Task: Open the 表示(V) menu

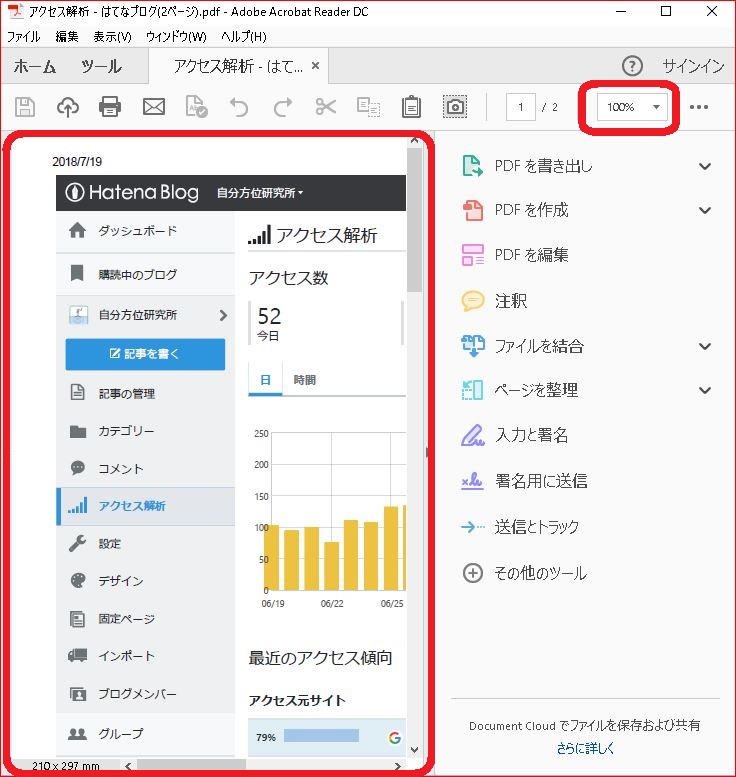Action: click(x=113, y=37)
